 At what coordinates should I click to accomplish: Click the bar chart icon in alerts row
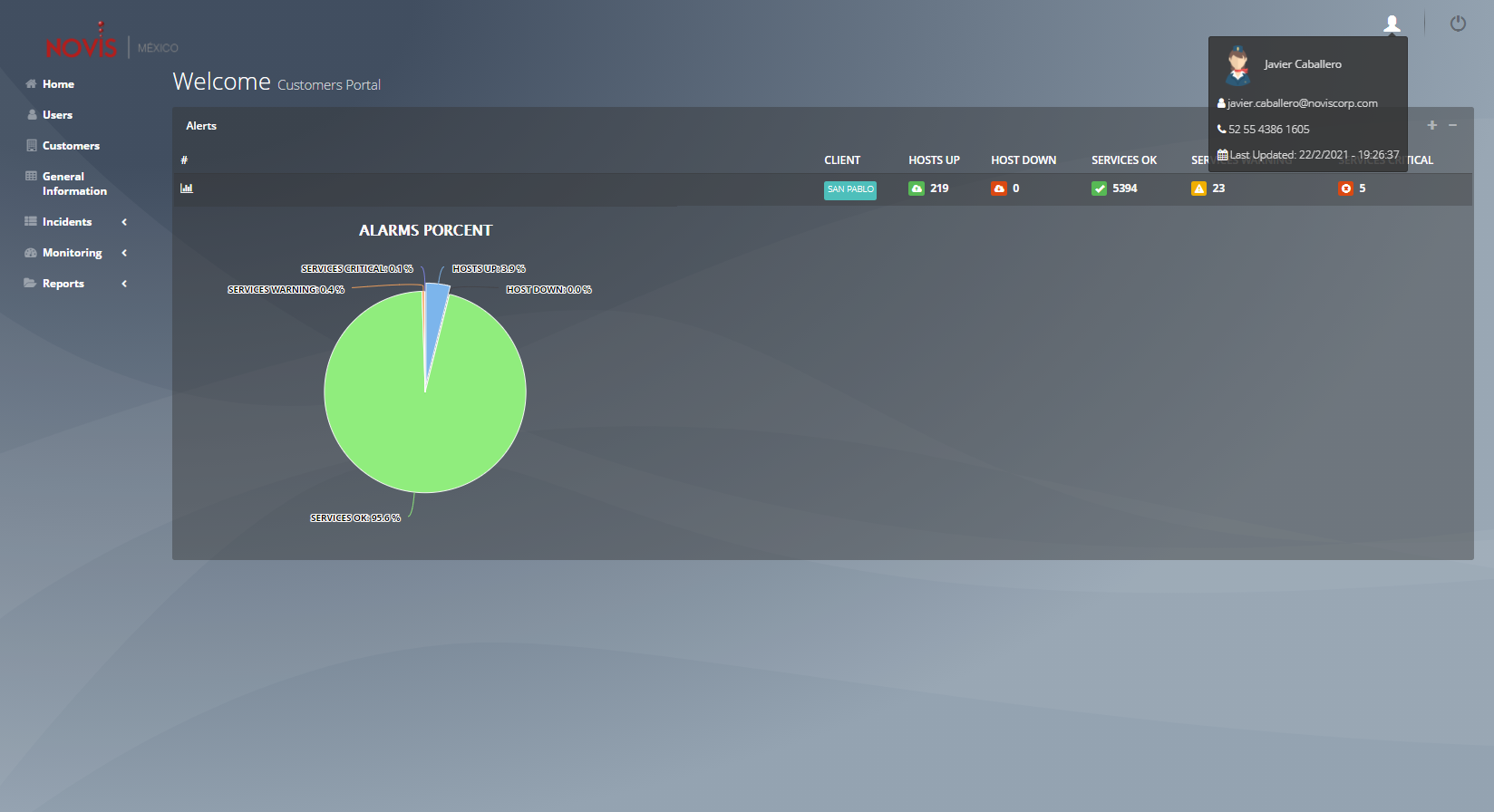pyautogui.click(x=187, y=188)
